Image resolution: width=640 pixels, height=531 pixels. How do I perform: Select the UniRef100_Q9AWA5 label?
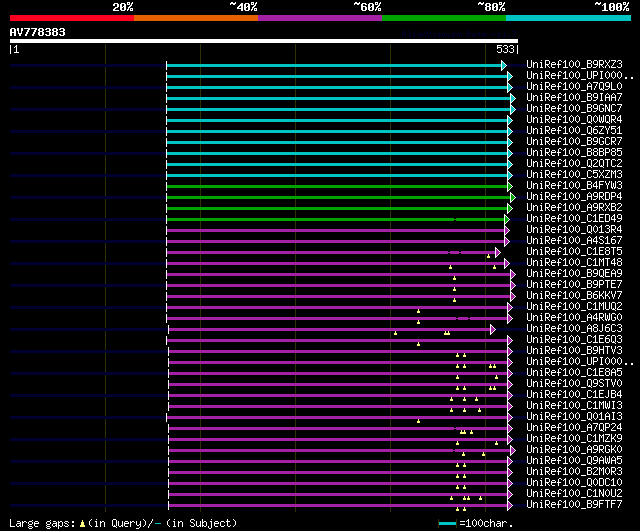pos(574,461)
